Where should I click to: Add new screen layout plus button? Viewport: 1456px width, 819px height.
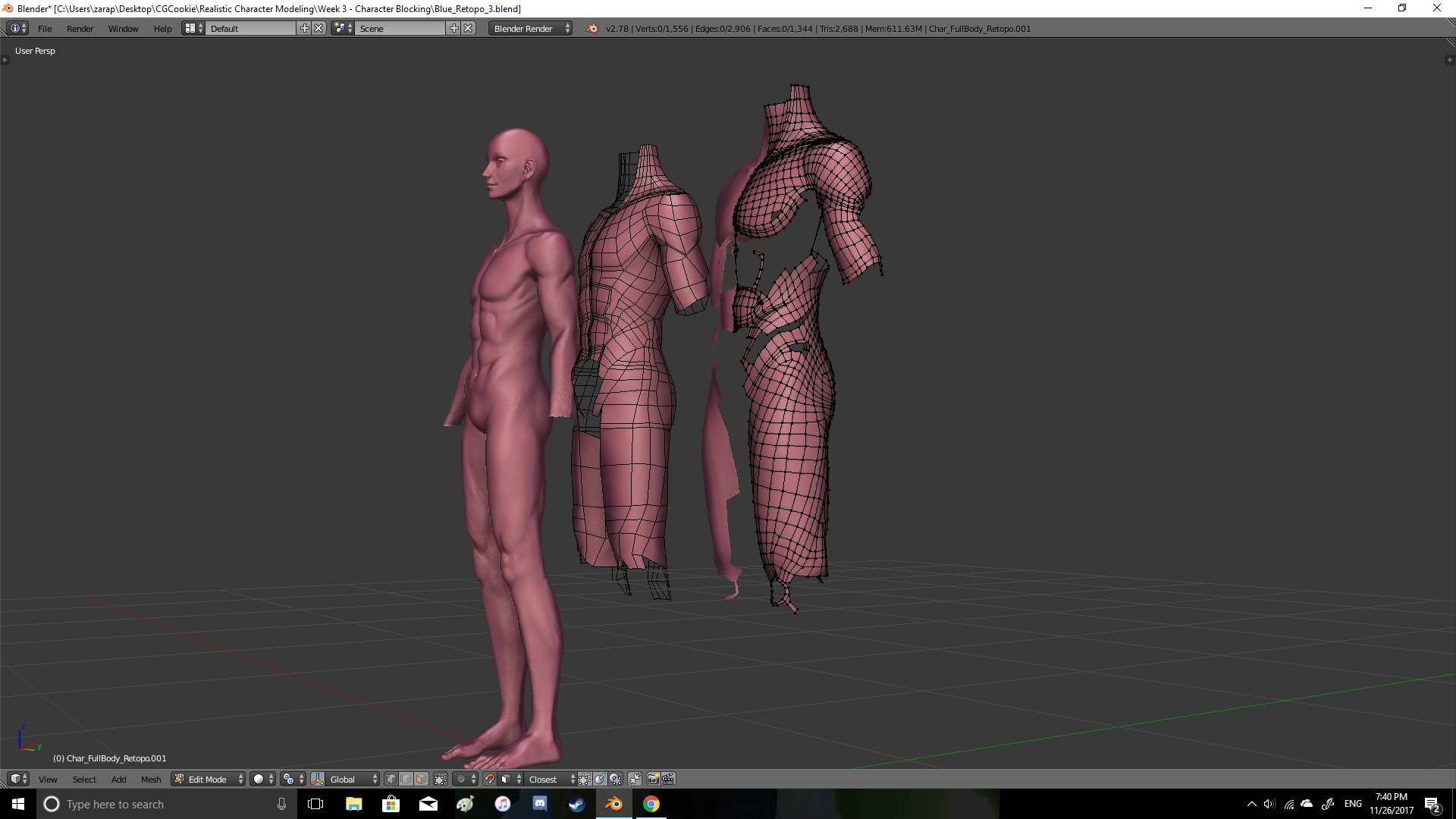pos(305,28)
